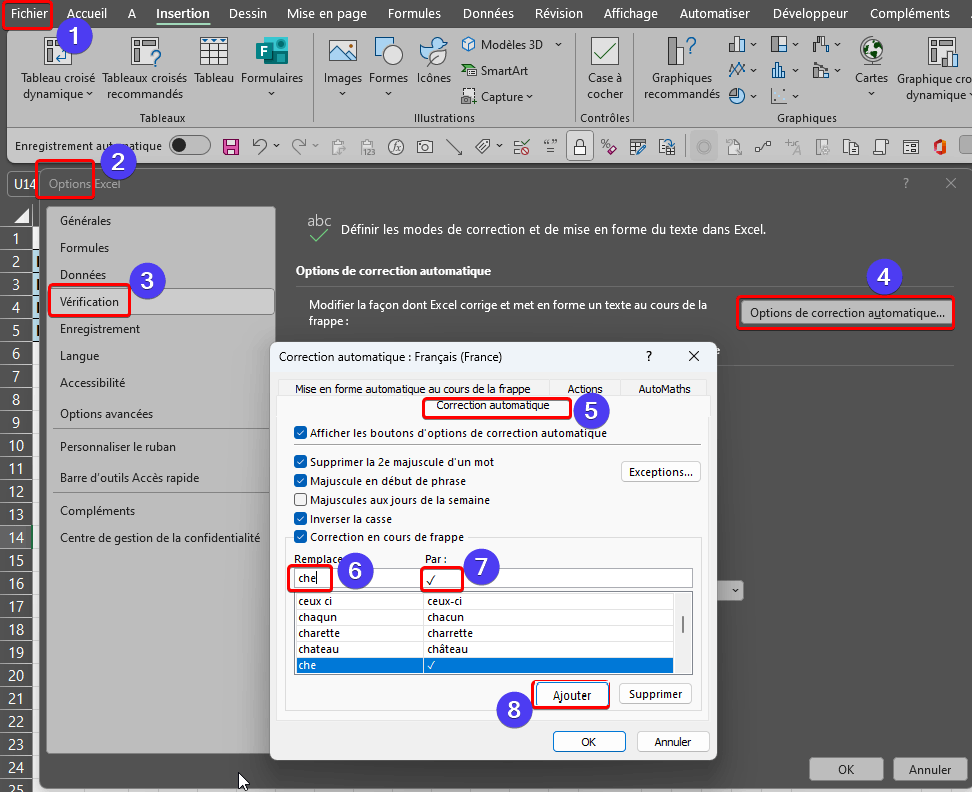
Task: Insert a combo chart
Action: (x=821, y=70)
